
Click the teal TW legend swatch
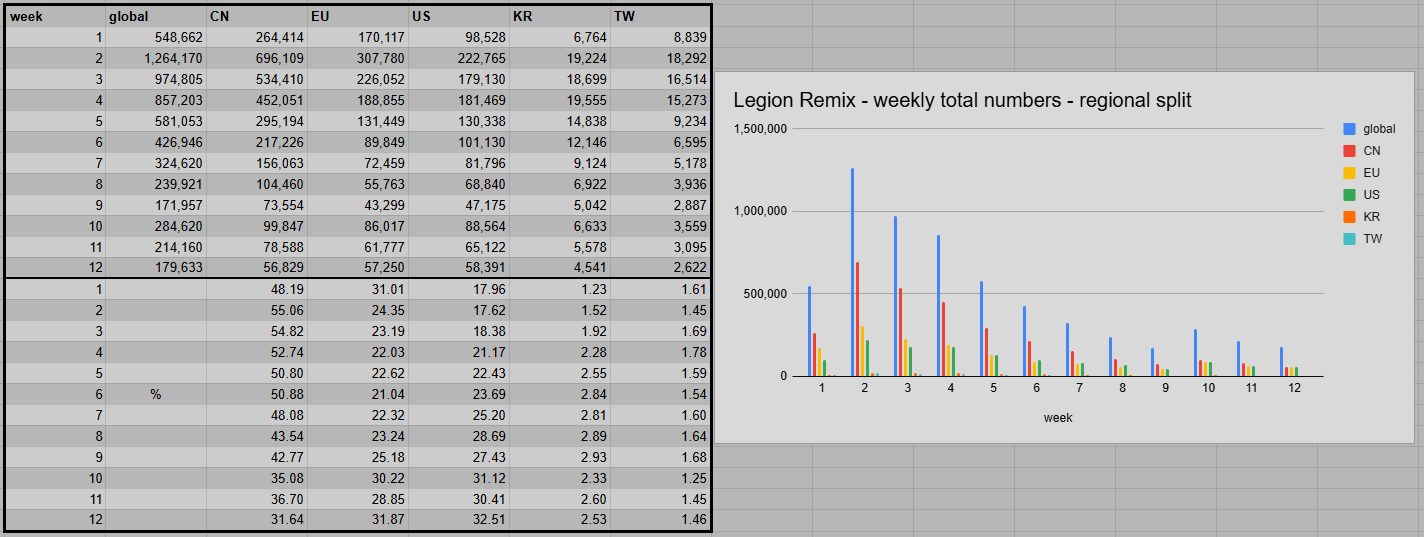(1349, 239)
